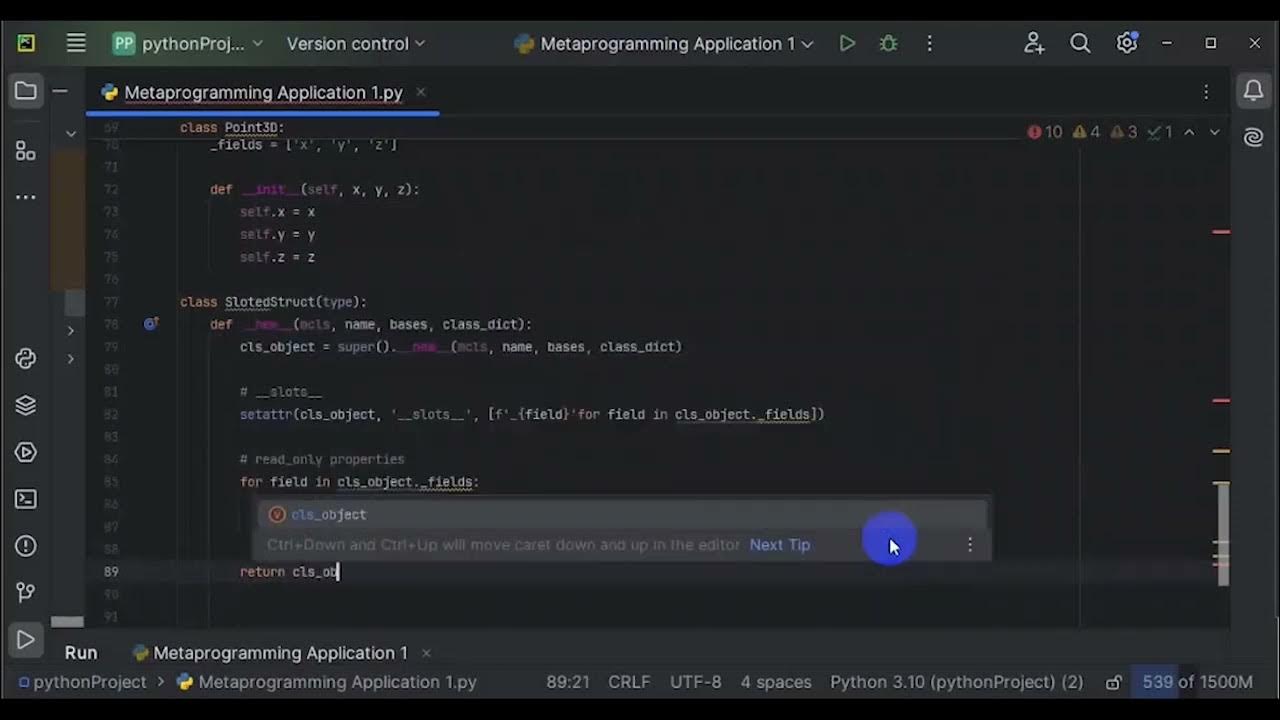Open the Project tool window folder icon
Screen dimensions: 1280x720
[26, 92]
